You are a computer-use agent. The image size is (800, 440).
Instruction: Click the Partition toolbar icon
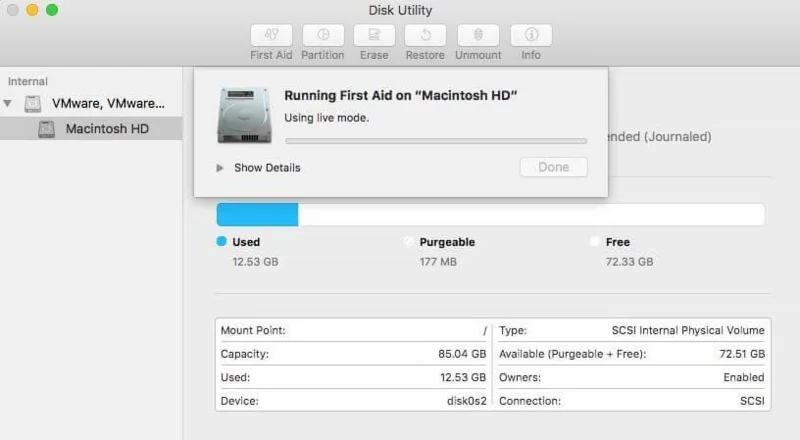[x=323, y=35]
